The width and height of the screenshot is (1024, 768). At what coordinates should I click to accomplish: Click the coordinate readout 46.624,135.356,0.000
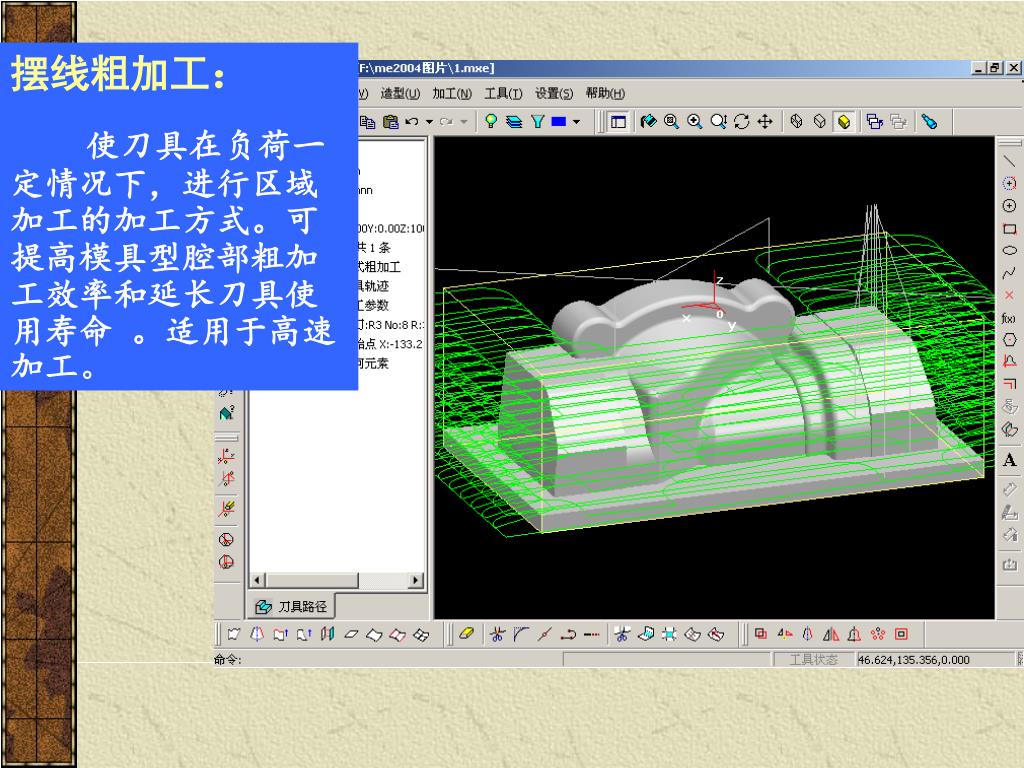pos(914,660)
